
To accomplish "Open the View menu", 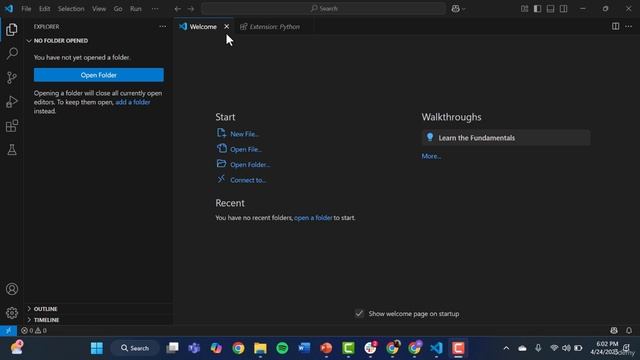I will [x=99, y=9].
